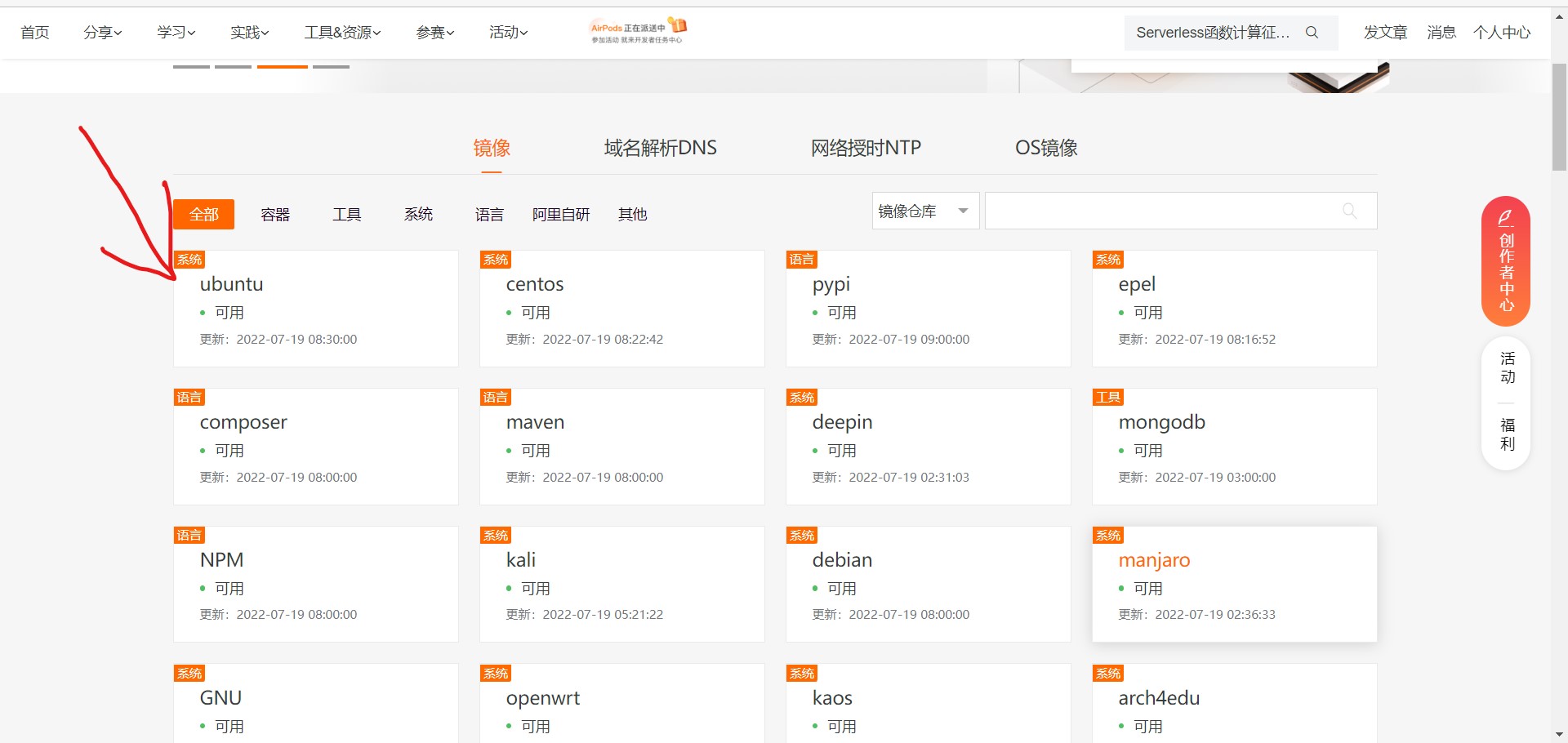Select the first carousel indicator bar

click(x=191, y=67)
